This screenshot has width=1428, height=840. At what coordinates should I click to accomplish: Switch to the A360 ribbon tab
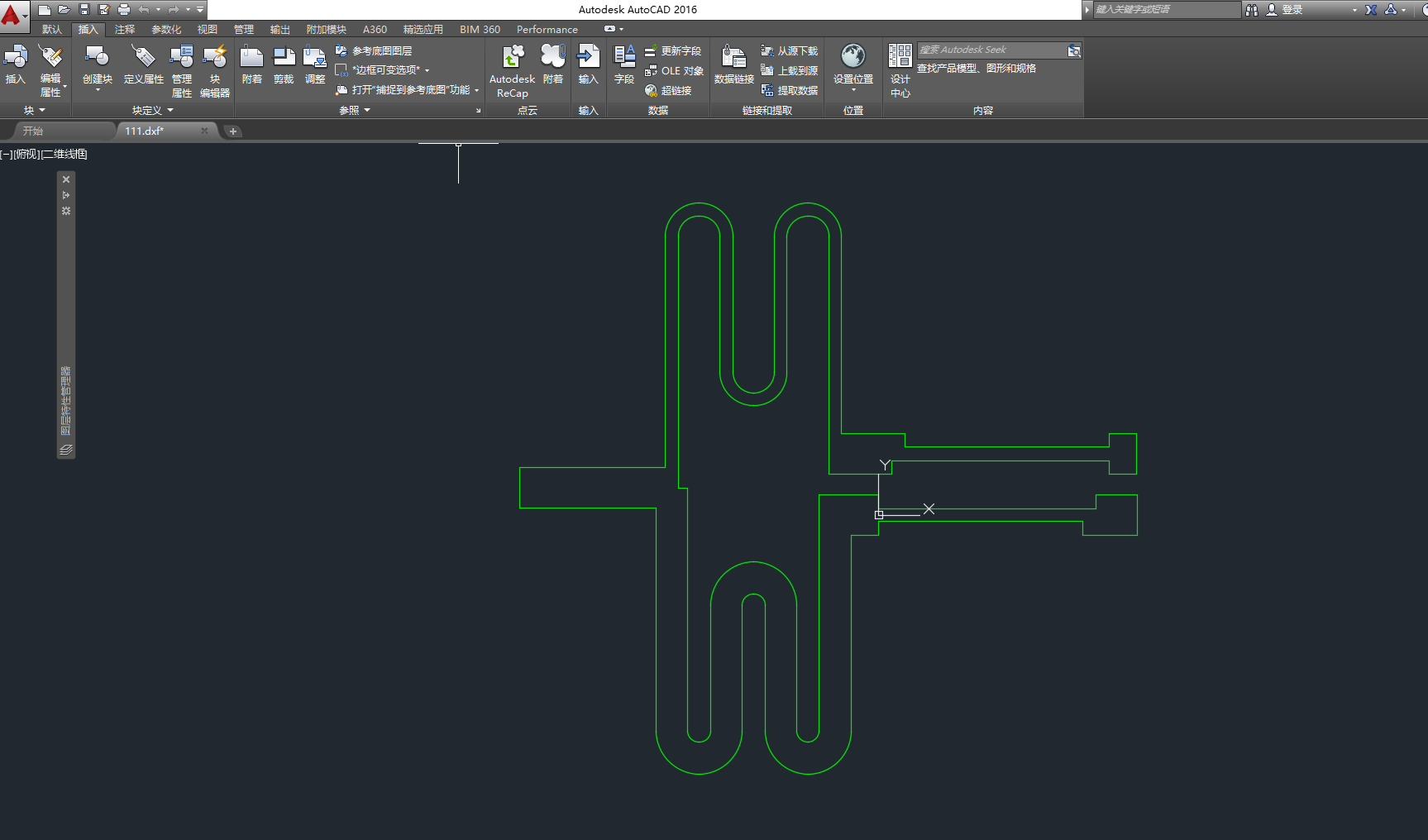(x=375, y=30)
